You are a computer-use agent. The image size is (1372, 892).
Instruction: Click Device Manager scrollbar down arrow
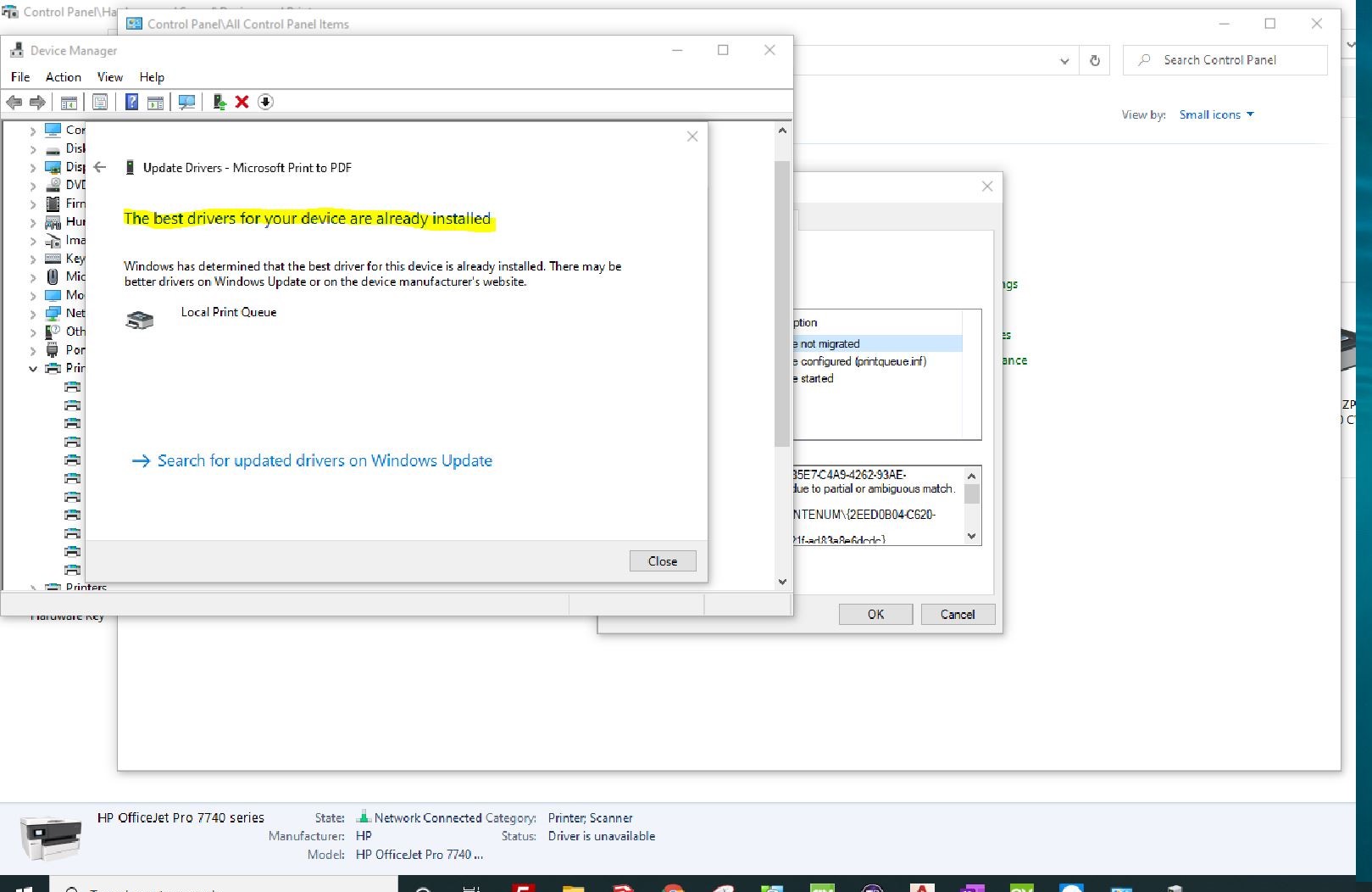(782, 582)
